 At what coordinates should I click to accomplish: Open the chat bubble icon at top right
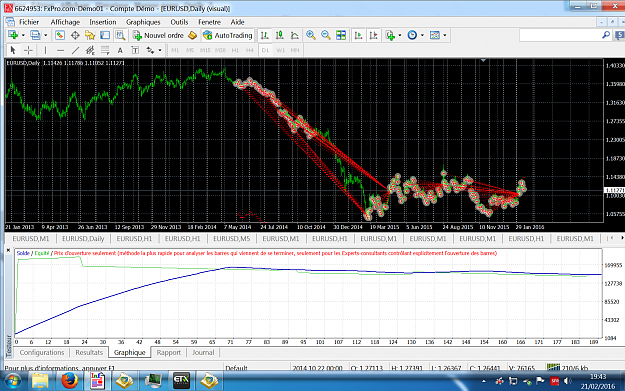click(x=620, y=35)
